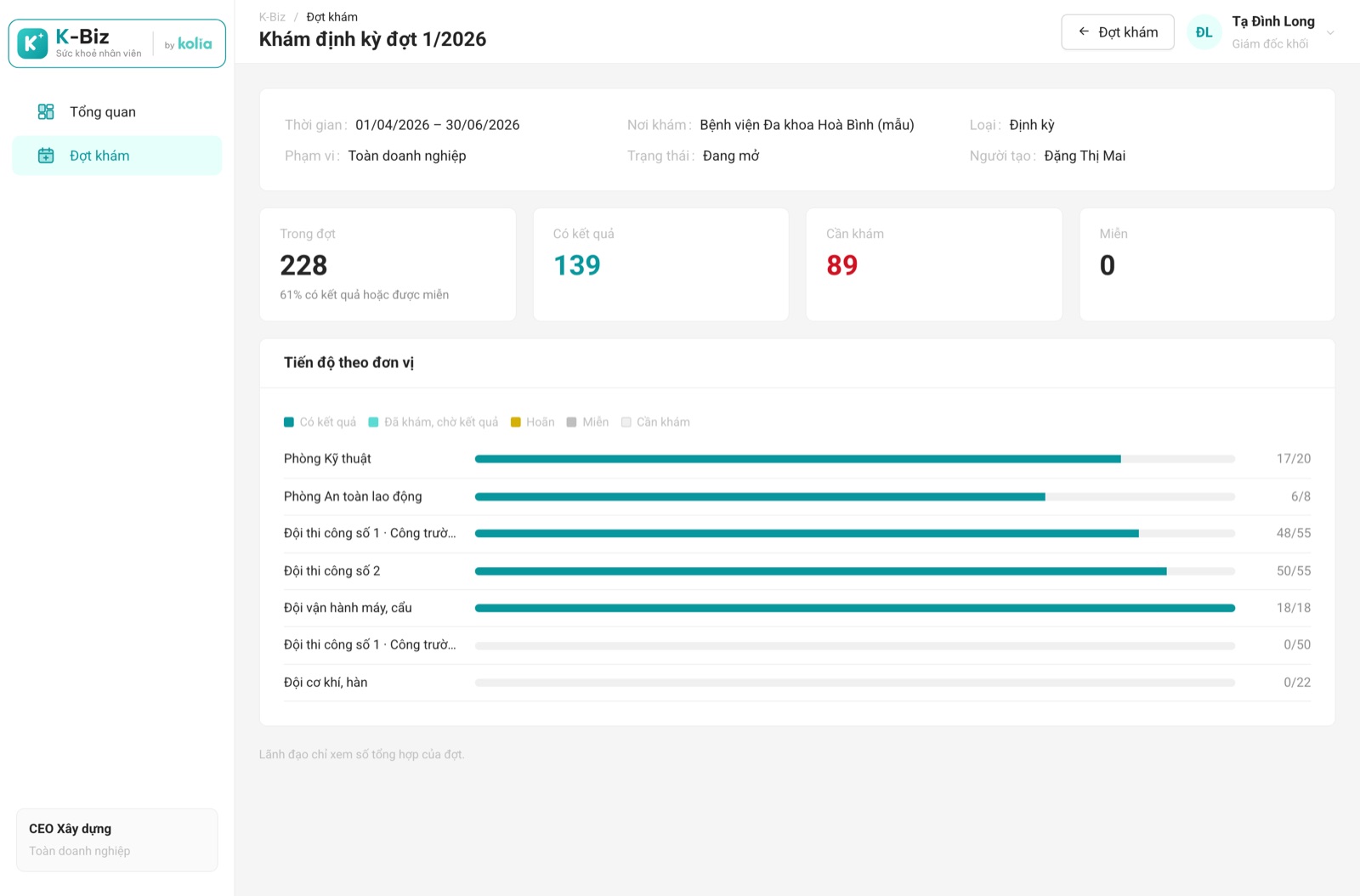This screenshot has height=896, width=1360.
Task: Expand the user account chevron
Action: coord(1330,33)
